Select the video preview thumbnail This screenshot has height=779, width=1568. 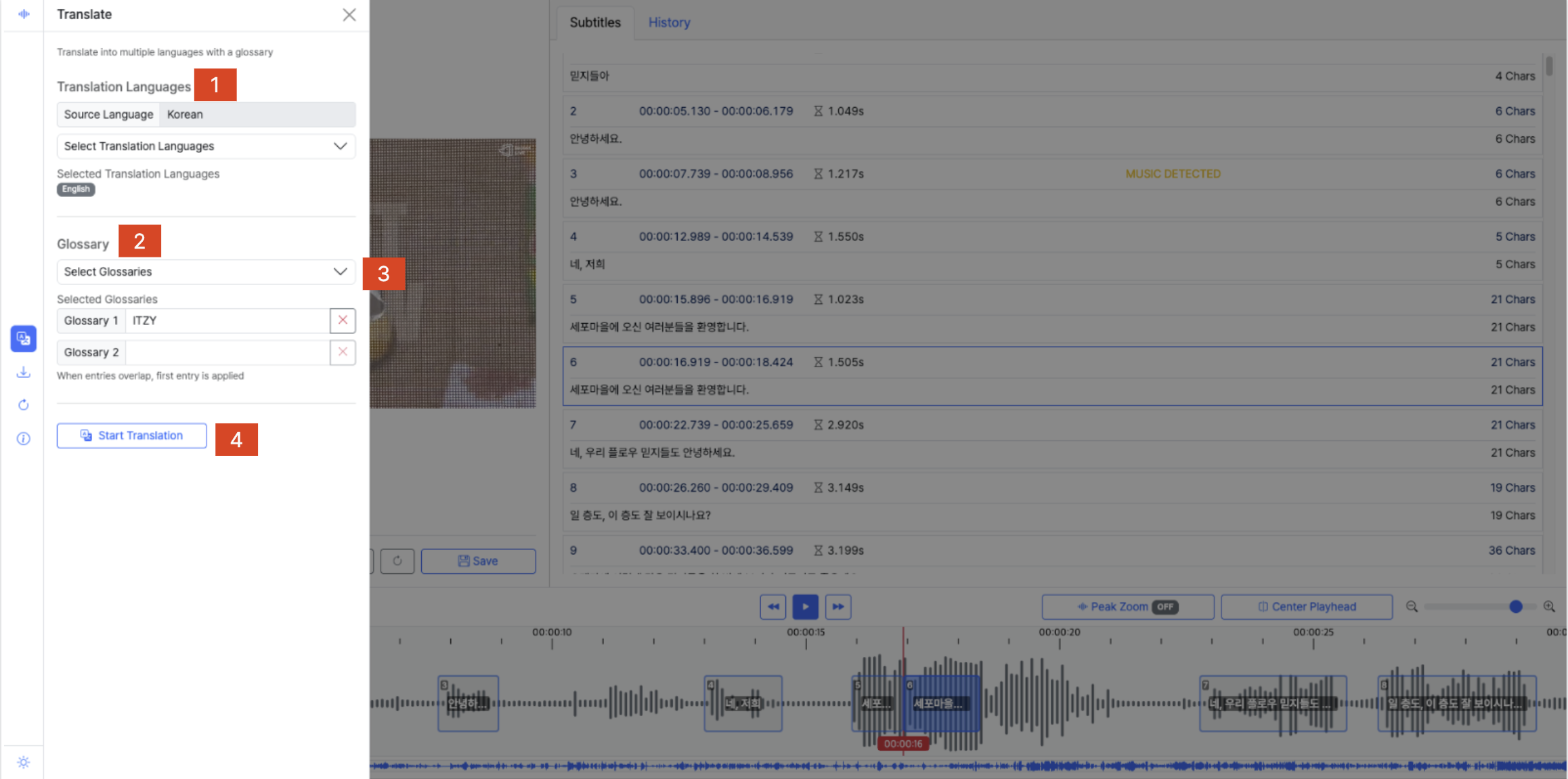click(x=453, y=273)
